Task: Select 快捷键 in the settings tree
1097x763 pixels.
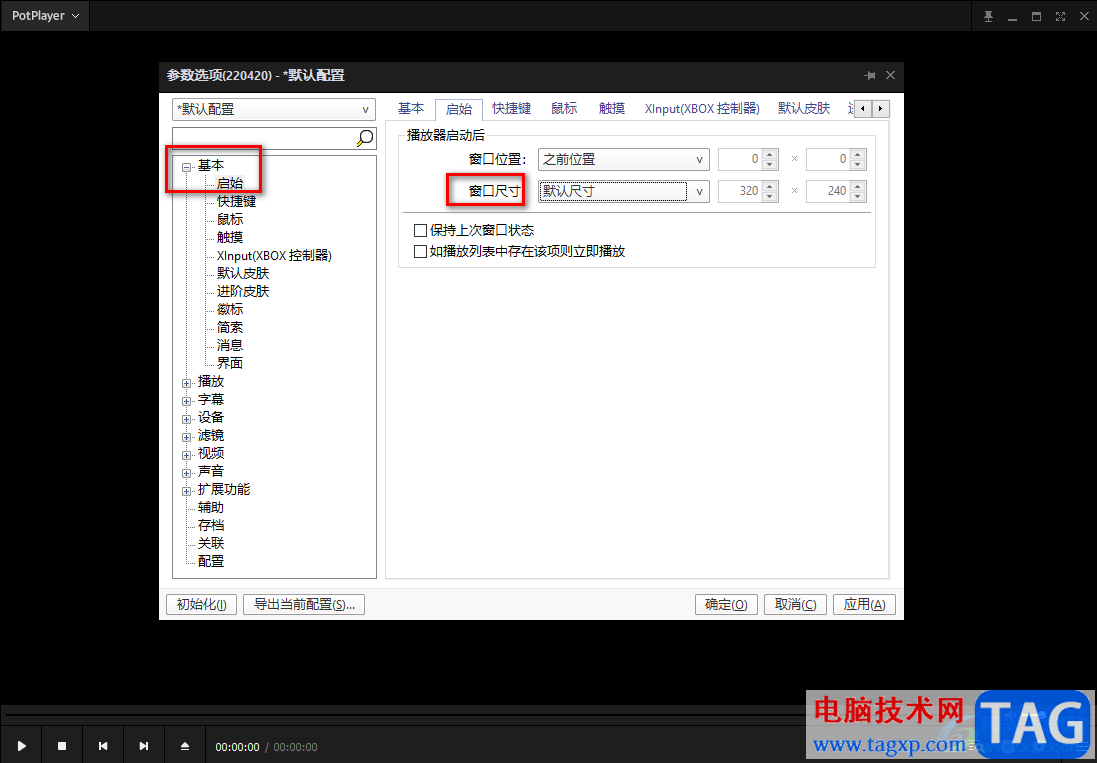Action: [x=236, y=201]
